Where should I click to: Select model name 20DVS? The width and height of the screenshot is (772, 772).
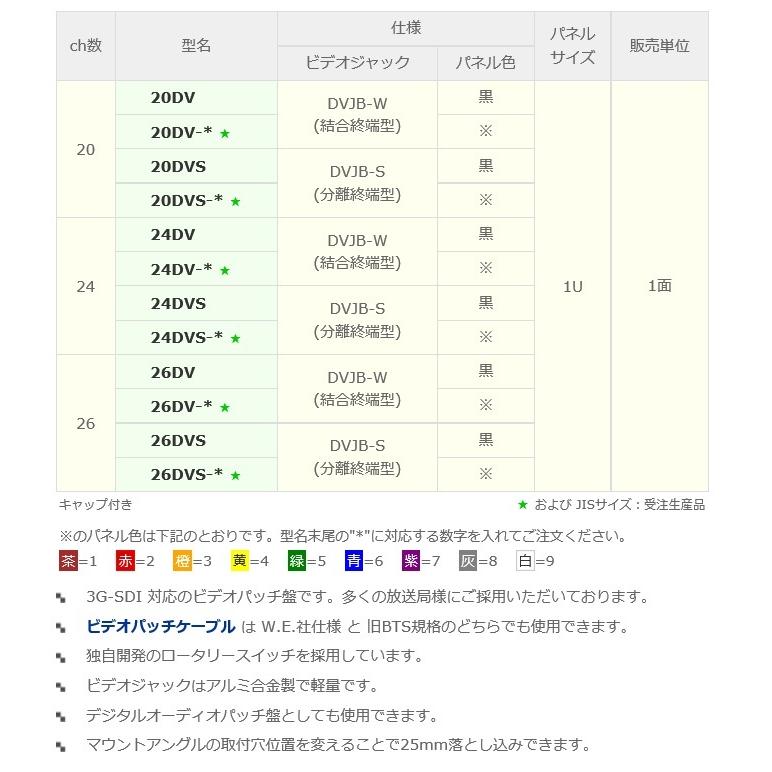click(178, 166)
